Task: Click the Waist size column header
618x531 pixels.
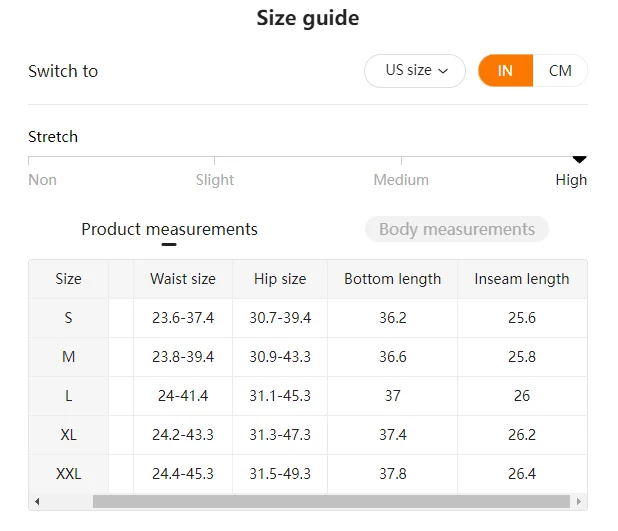Action: 183,279
